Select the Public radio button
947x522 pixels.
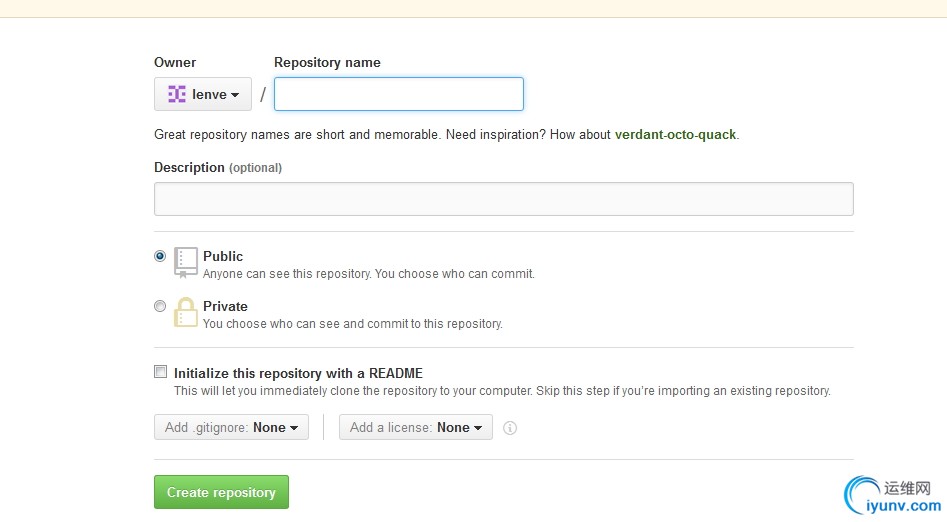[160, 256]
